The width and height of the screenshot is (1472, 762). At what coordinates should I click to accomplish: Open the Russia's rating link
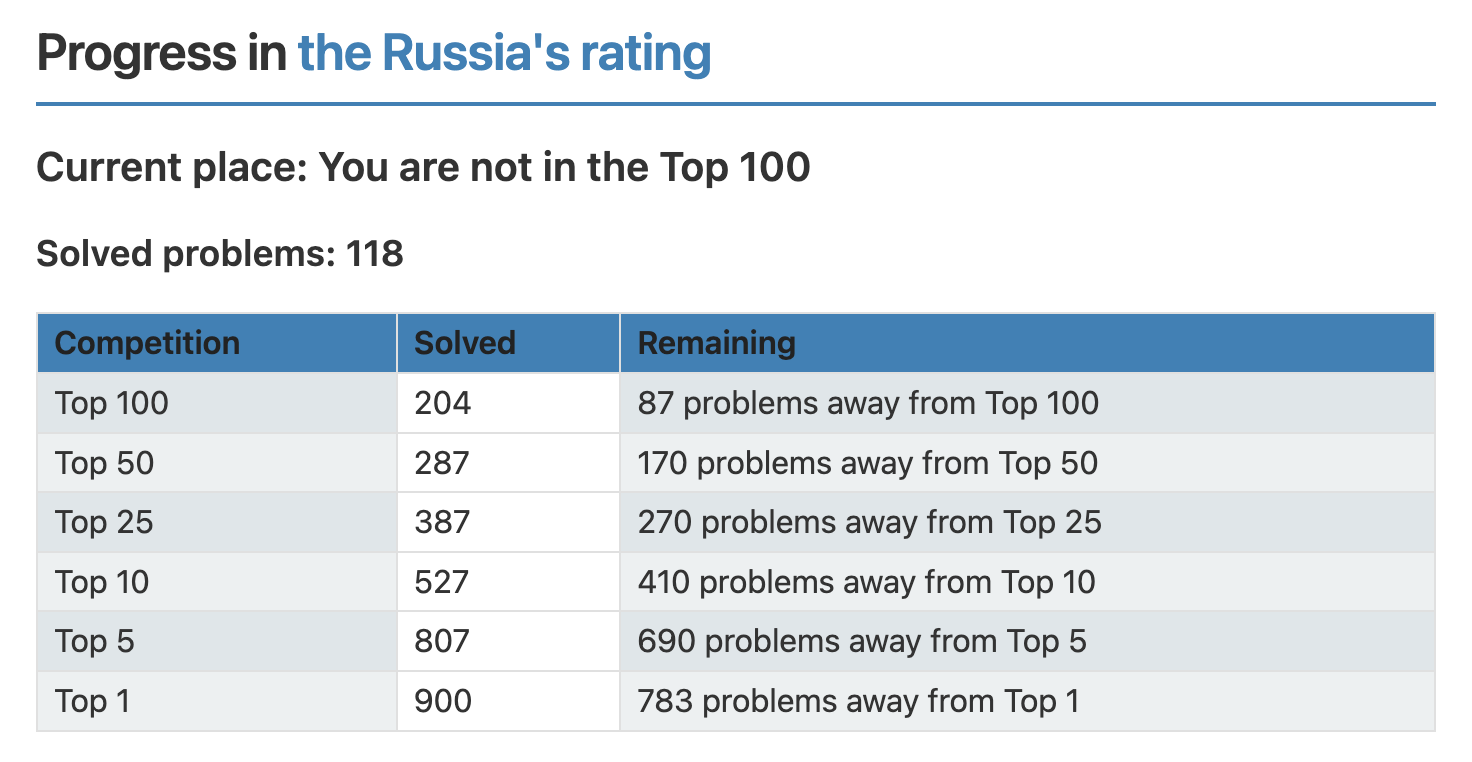coord(505,53)
